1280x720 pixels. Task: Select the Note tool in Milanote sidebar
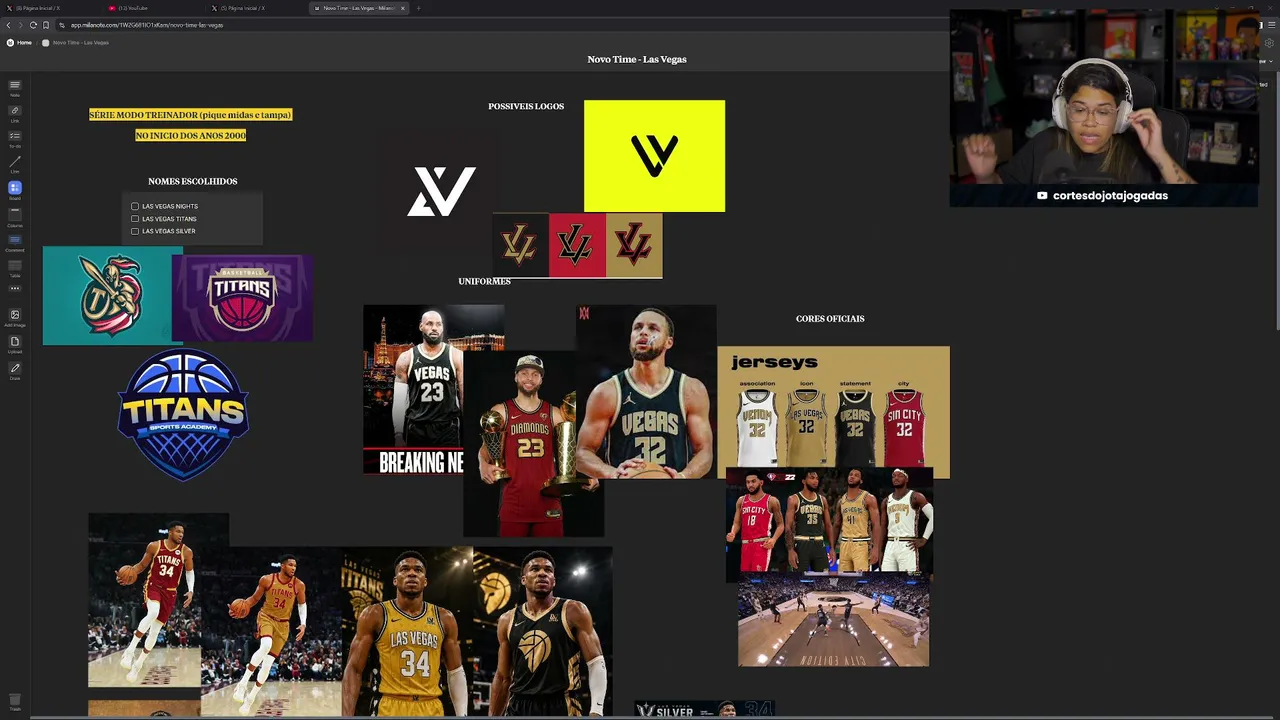[x=14, y=87]
